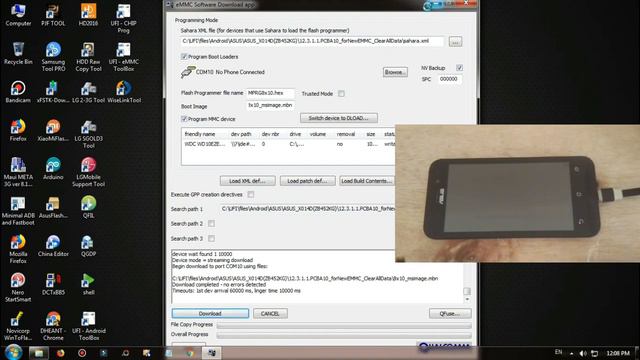Launch the DCTxBB5 desktop icon

(53, 284)
